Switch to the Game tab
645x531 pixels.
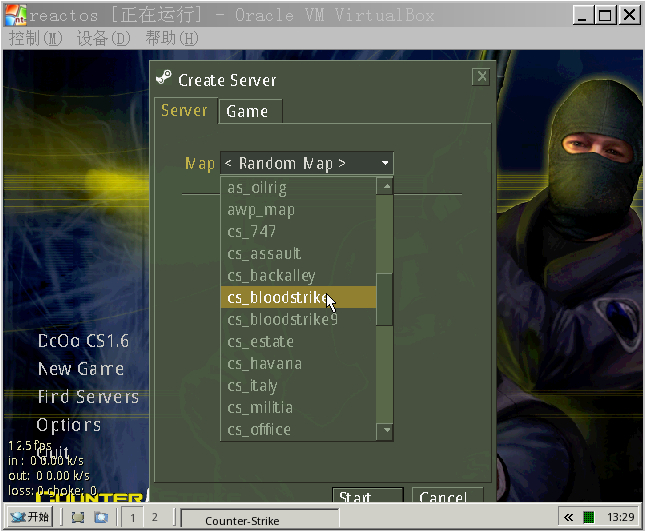(251, 111)
